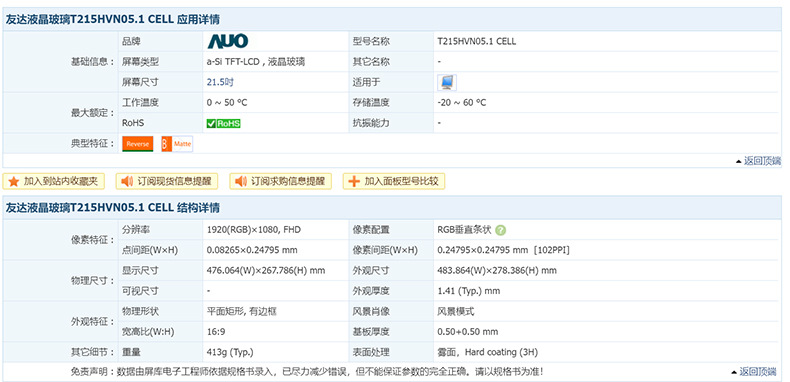Click the AUO brand logo
Viewport: 790px width, 382px height.
[228, 41]
